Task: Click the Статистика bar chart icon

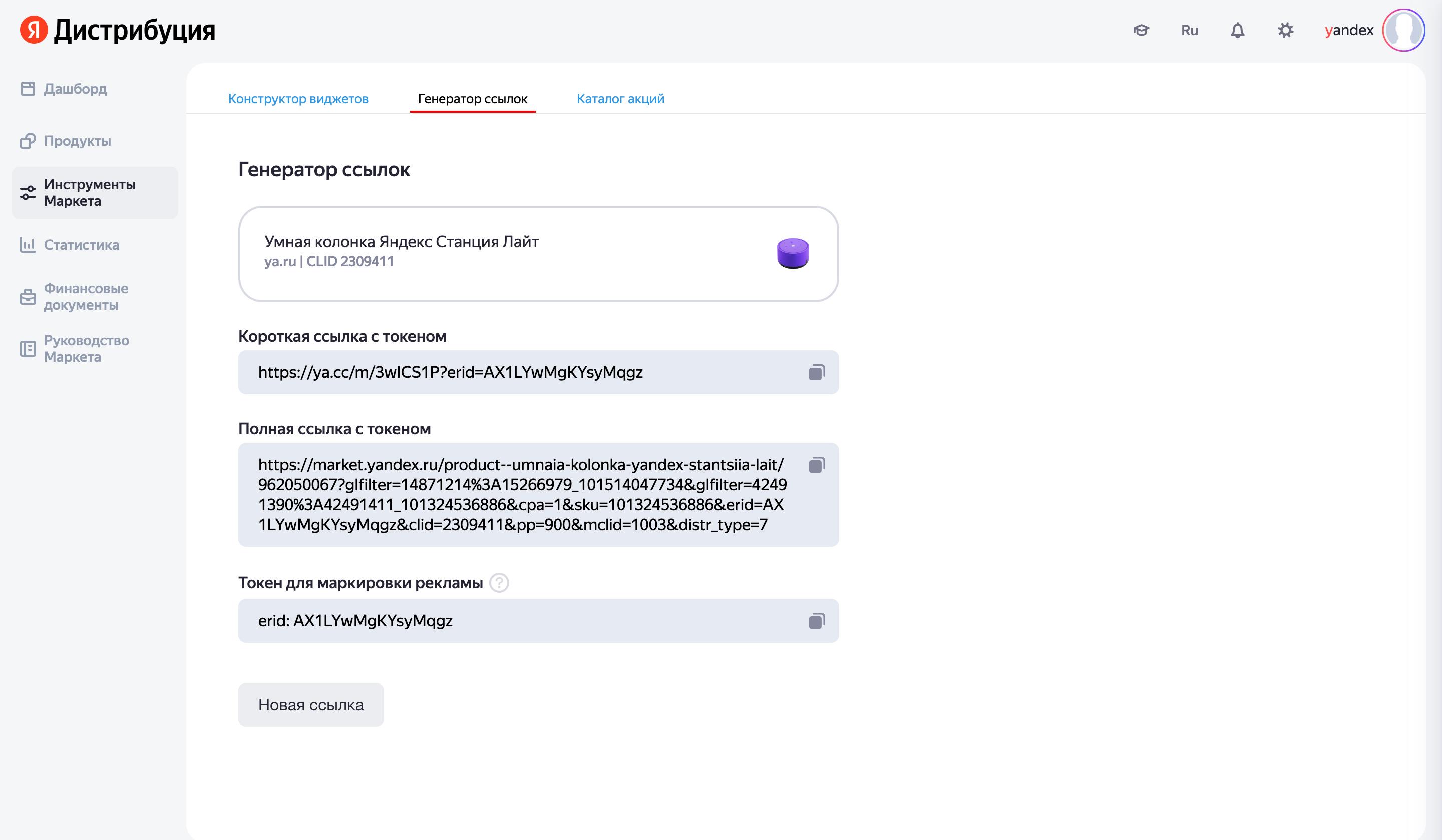Action: click(28, 245)
